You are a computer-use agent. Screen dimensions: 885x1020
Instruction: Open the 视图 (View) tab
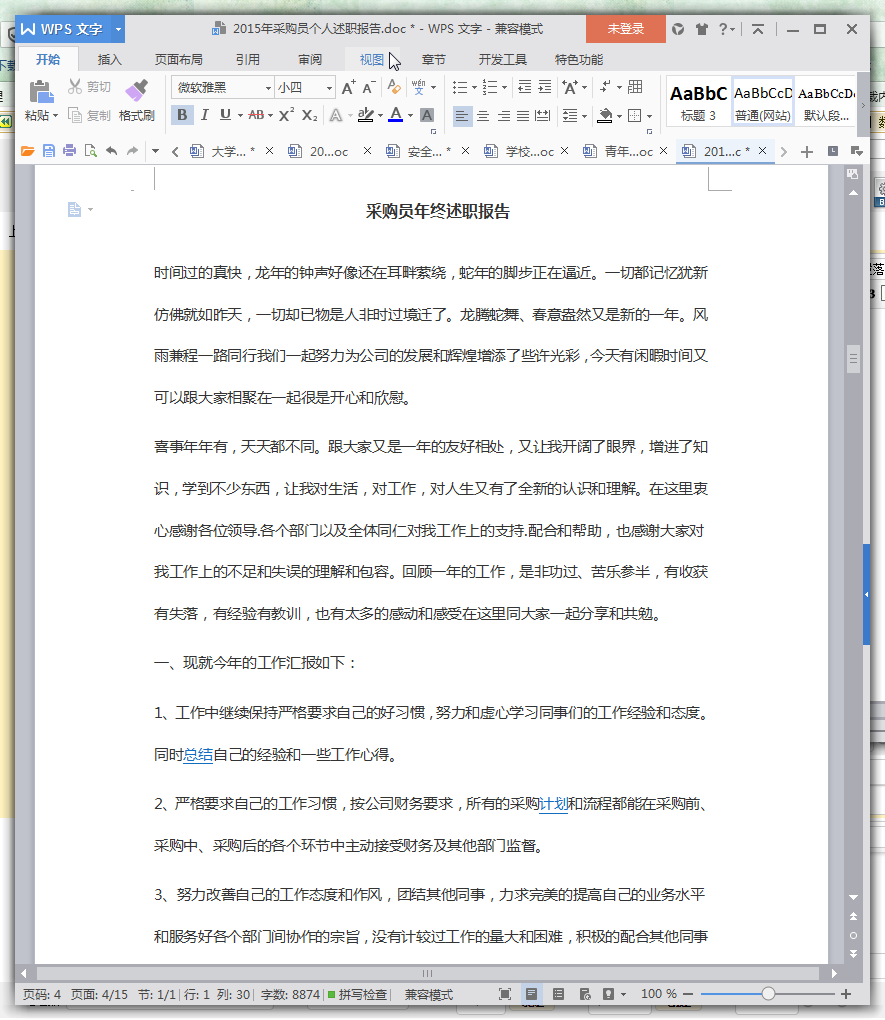pos(372,60)
